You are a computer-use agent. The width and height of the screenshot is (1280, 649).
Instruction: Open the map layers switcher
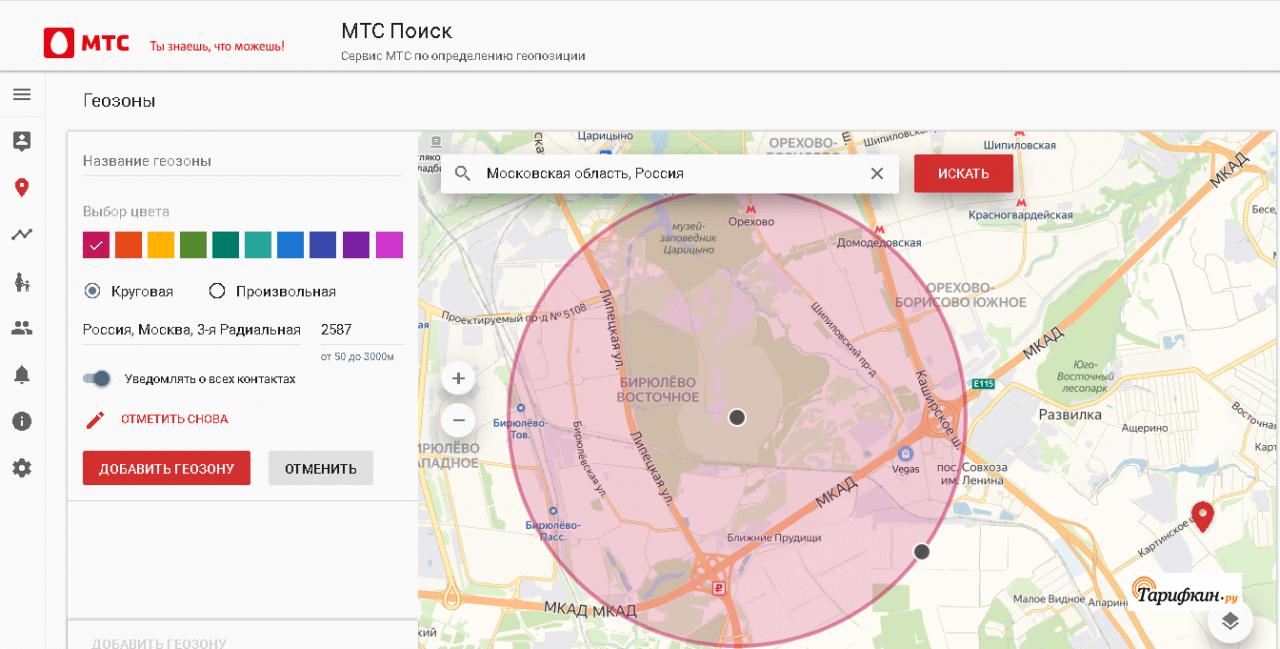tap(1230, 621)
